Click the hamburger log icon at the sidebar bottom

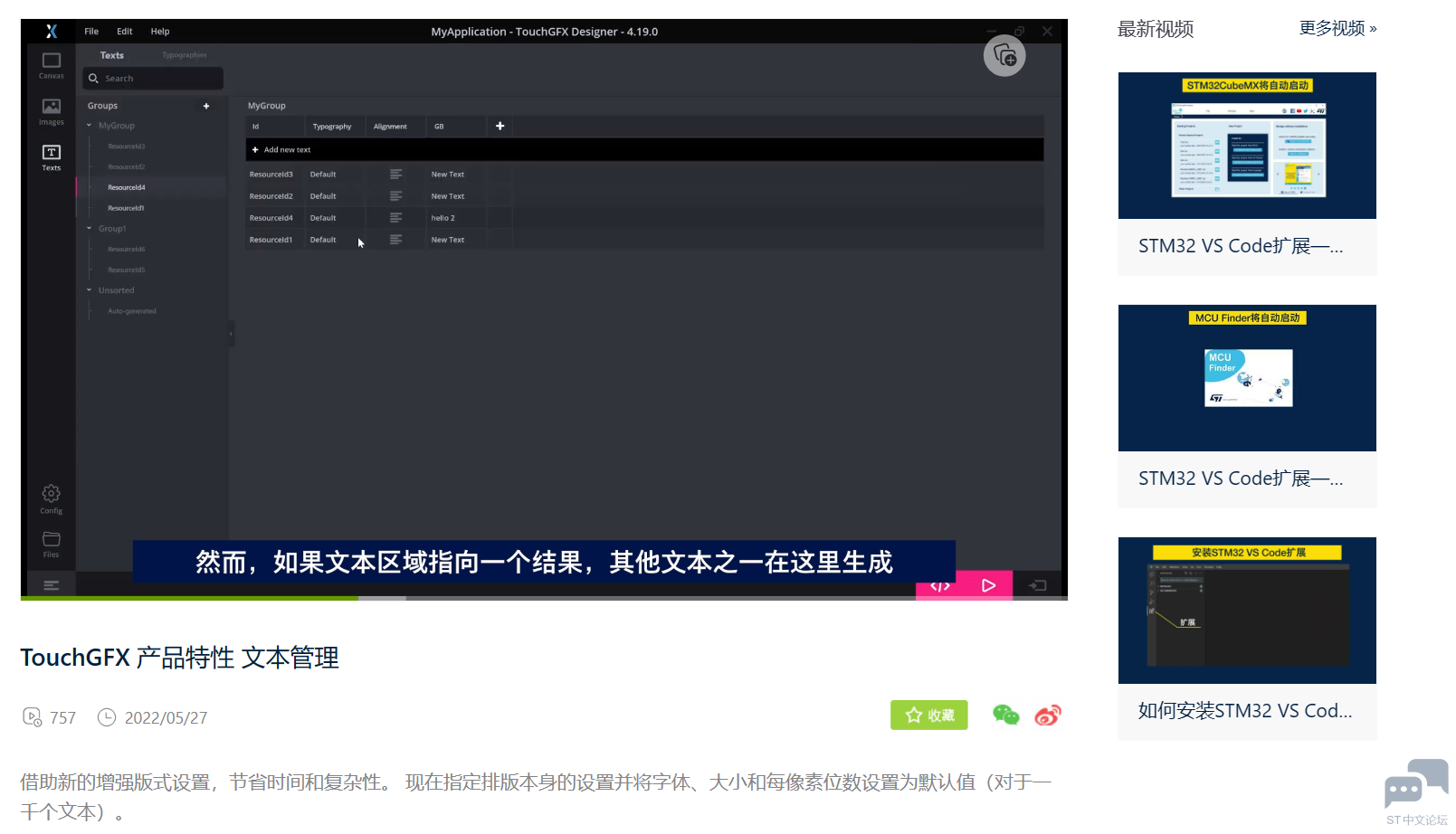click(52, 585)
